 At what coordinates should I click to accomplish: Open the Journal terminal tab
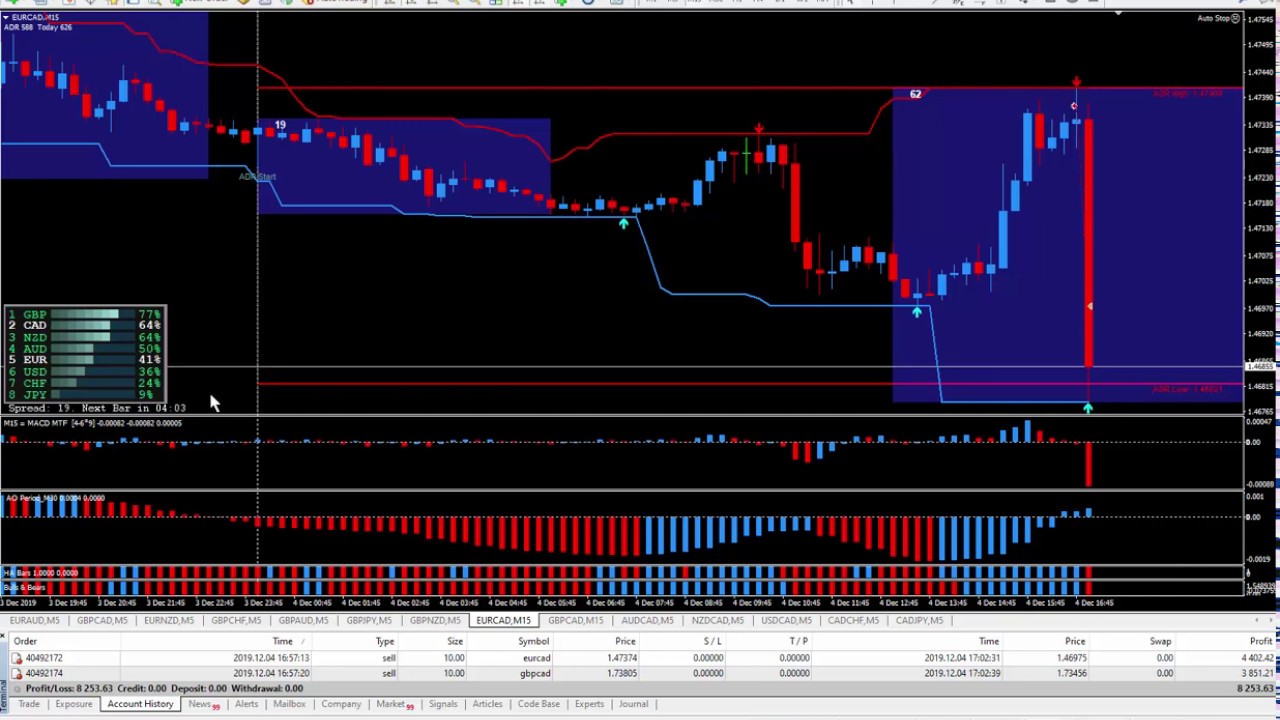pos(633,704)
